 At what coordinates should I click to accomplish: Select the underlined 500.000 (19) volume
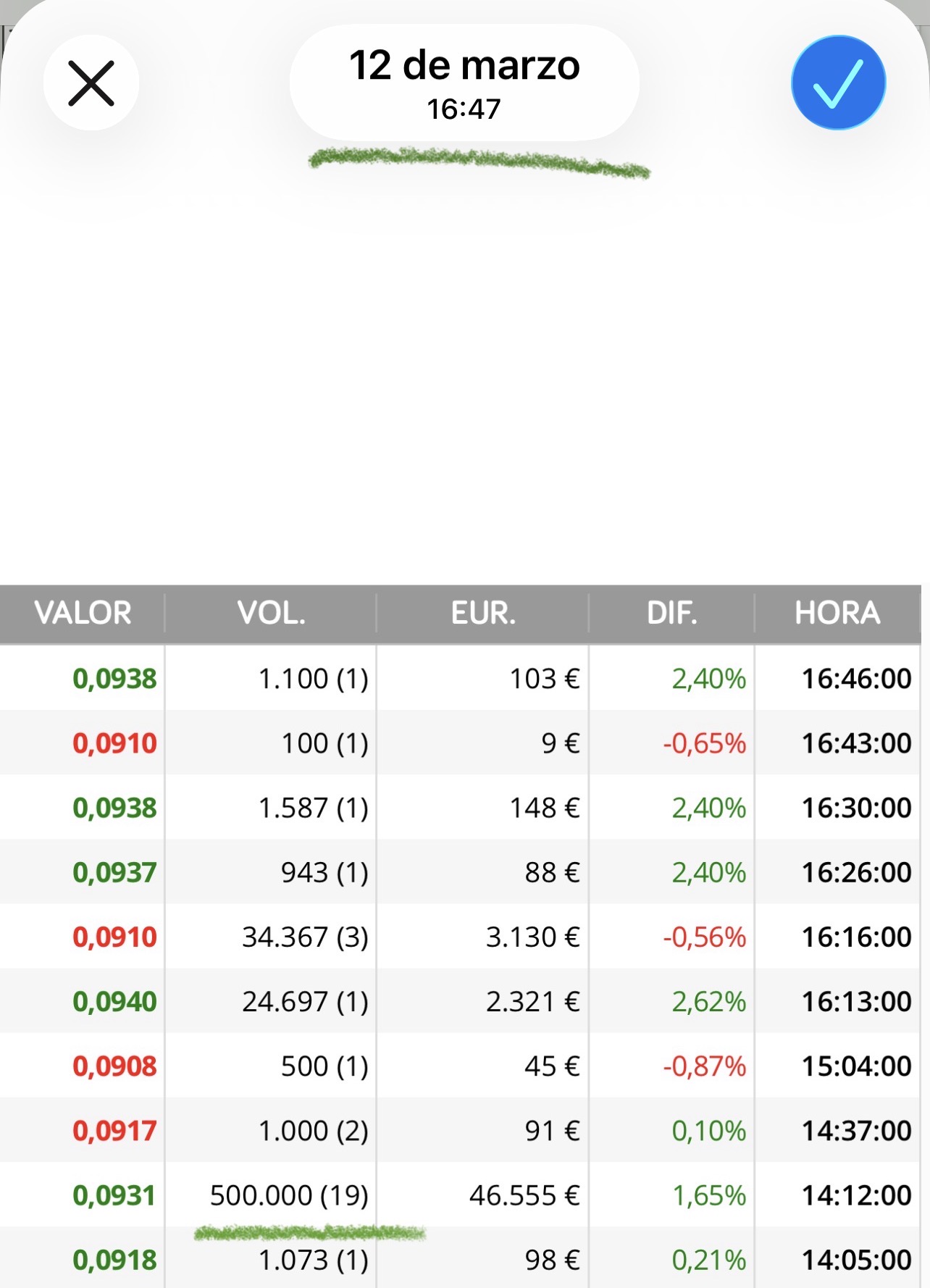tap(289, 1195)
